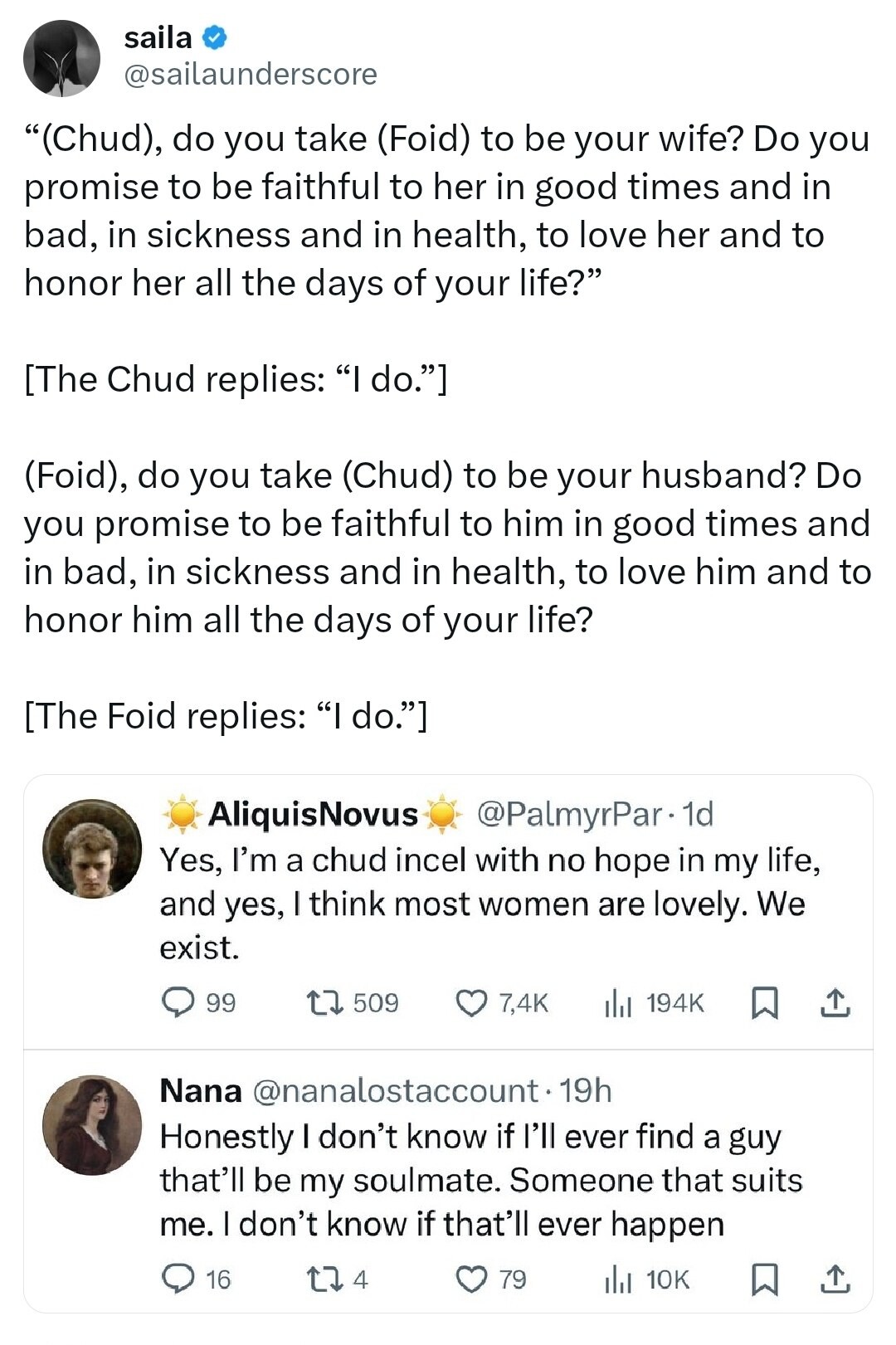This screenshot has height=1345, width=896.
Task: Reply to Nana's tweet with 16 replies
Action: [177, 1279]
